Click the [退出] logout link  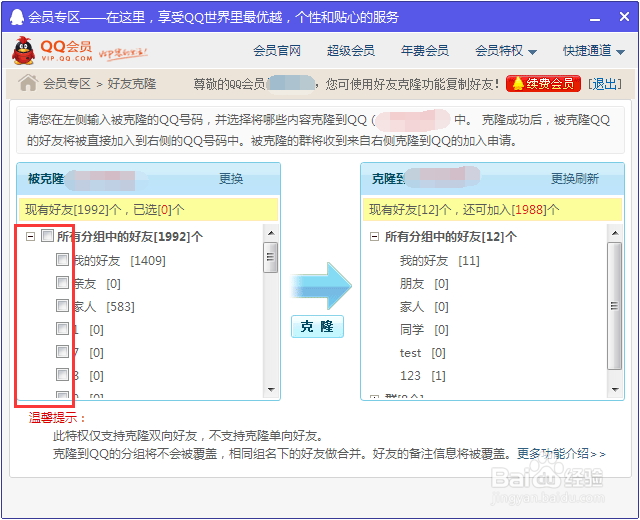coord(605,84)
